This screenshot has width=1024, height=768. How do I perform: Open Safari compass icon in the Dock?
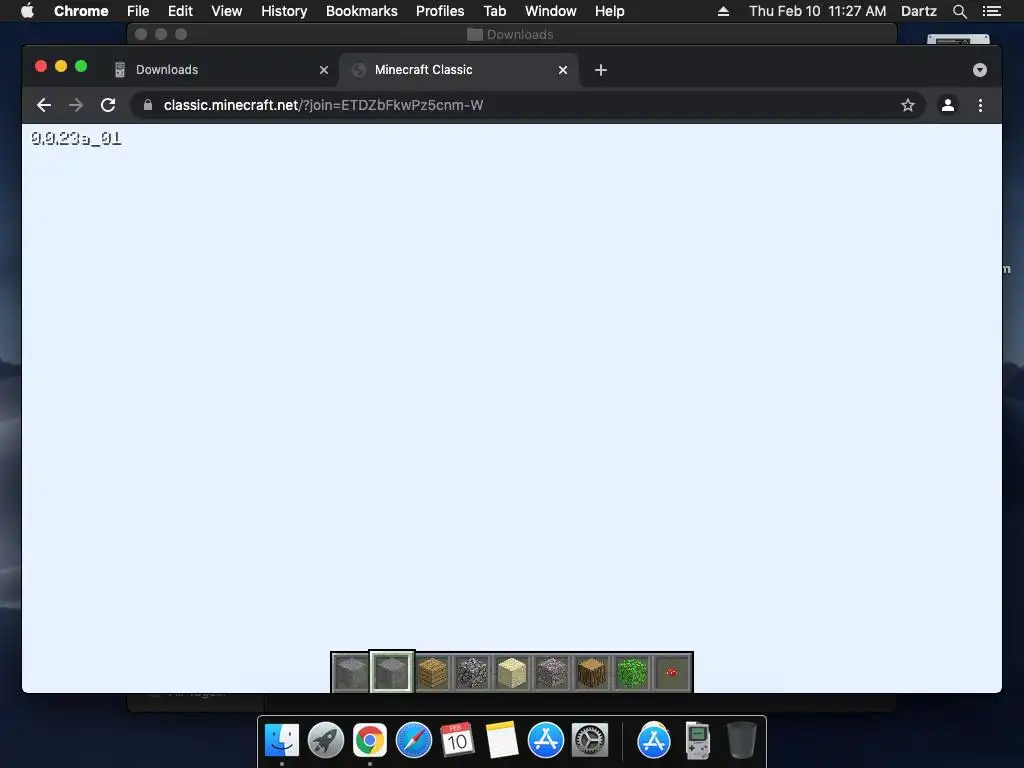tap(413, 741)
